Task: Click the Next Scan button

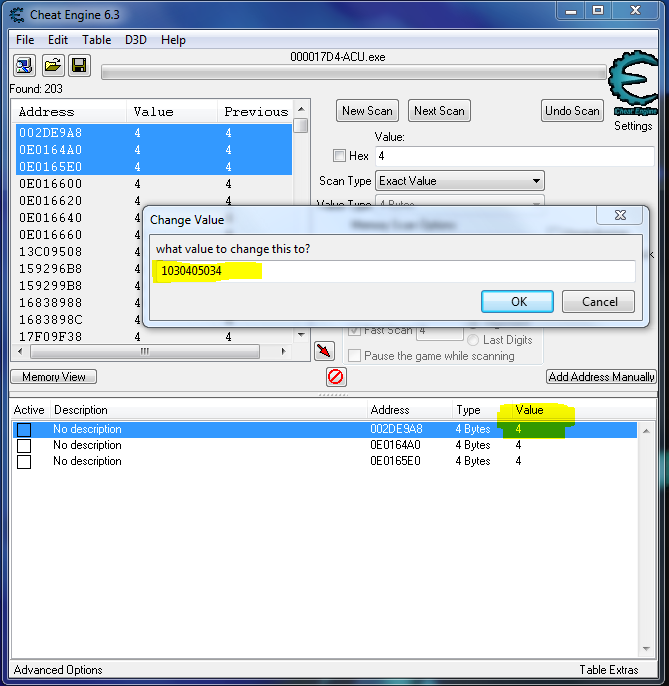Action: [x=439, y=111]
